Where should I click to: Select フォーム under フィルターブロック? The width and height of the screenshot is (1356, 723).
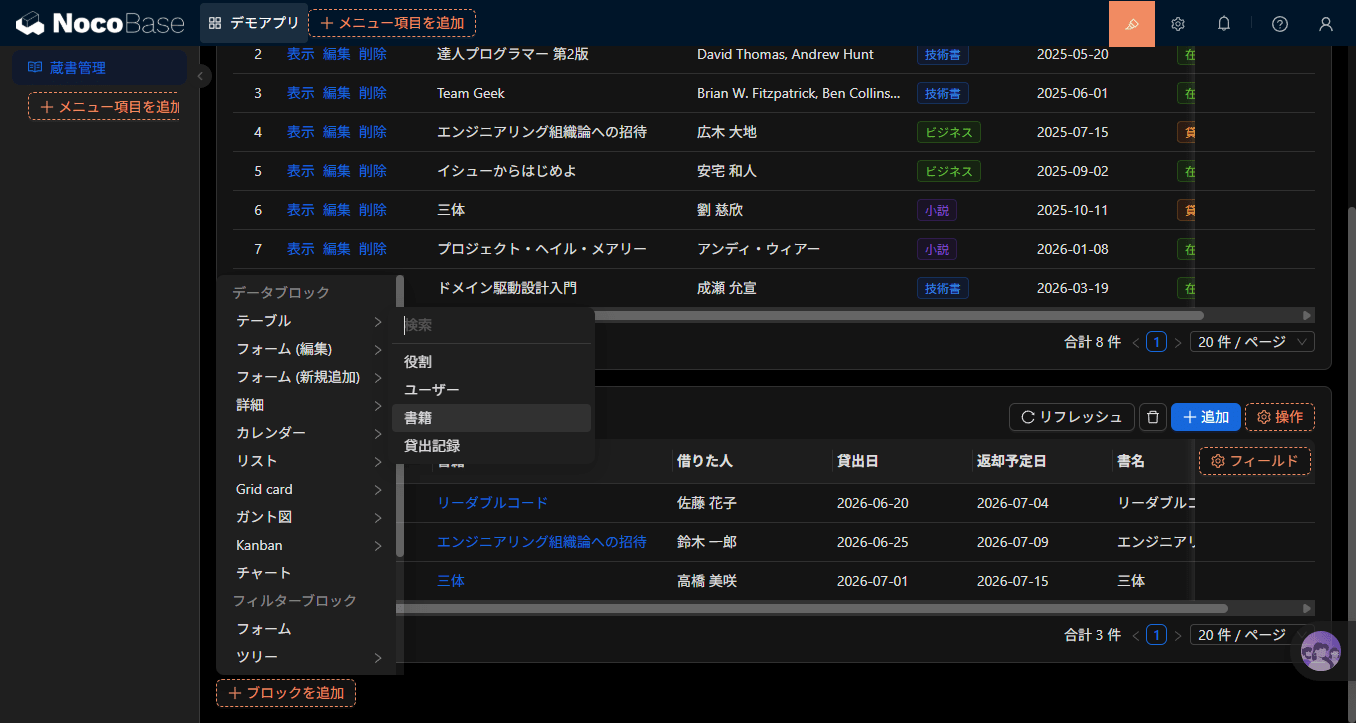coord(308,629)
